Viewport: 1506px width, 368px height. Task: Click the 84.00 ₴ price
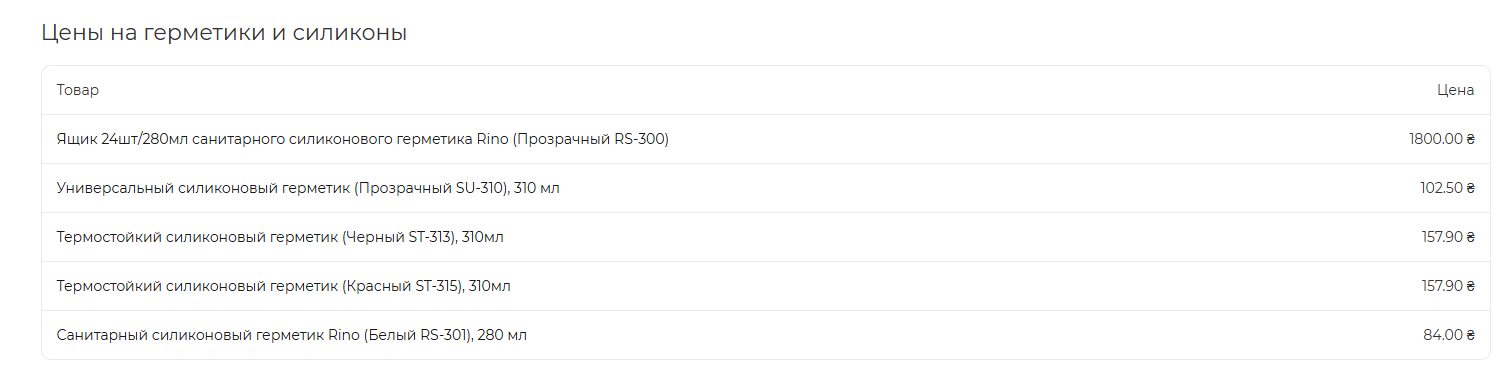1449,335
